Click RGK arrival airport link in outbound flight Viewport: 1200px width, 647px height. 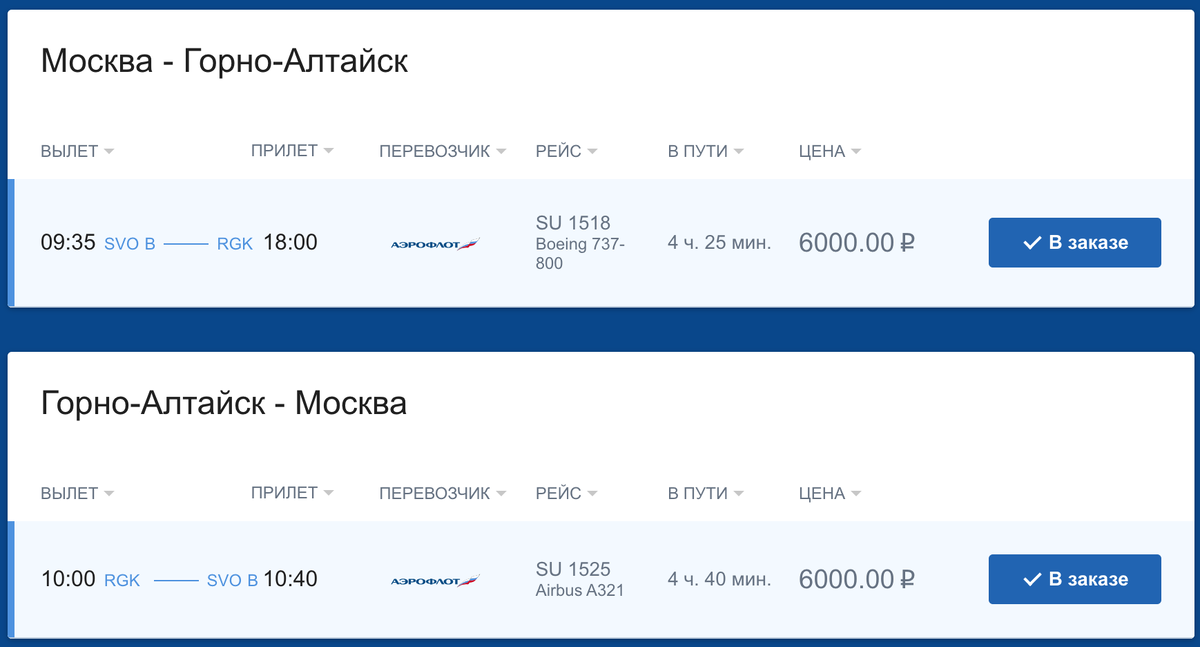[234, 243]
